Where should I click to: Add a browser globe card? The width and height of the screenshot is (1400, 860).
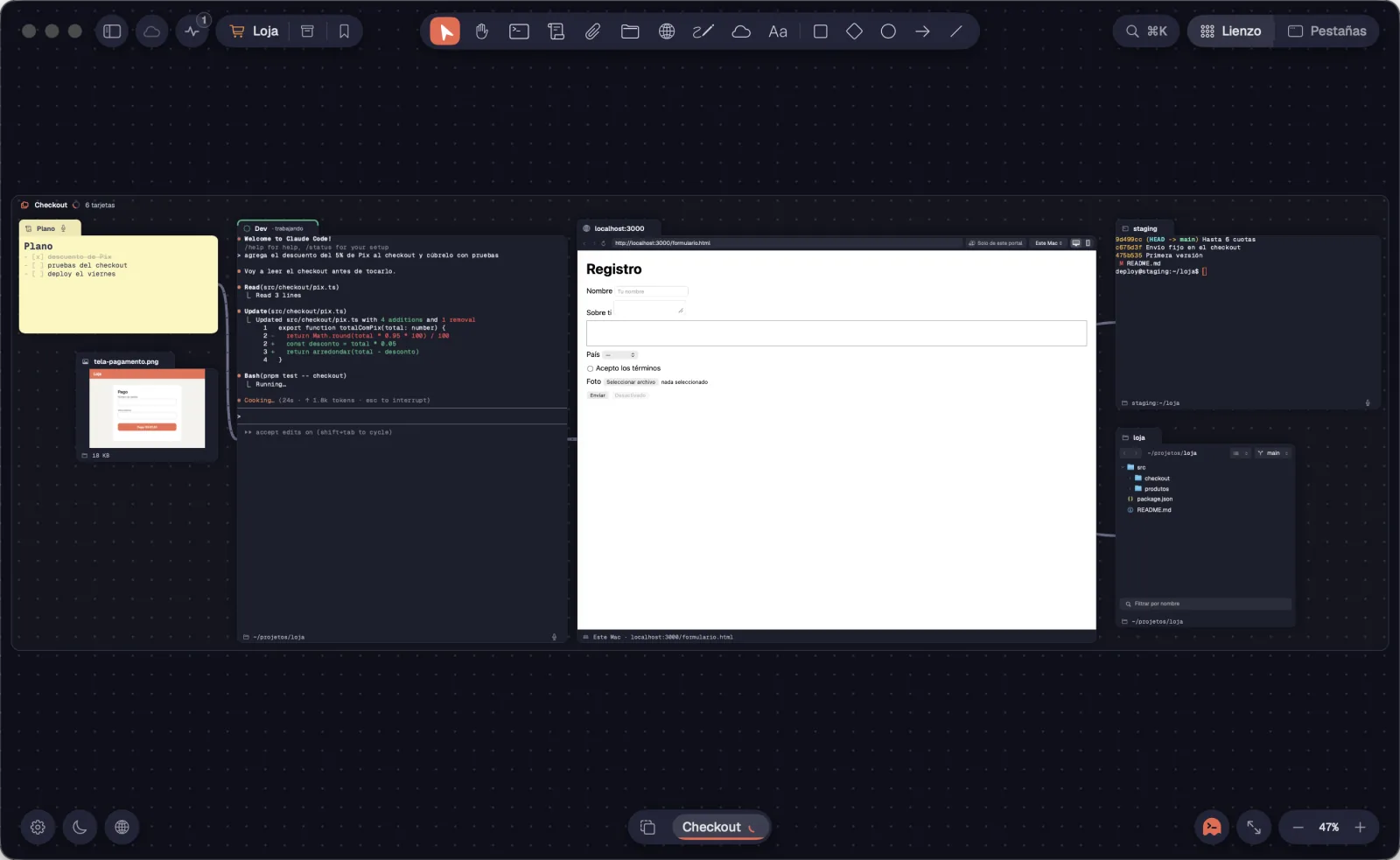pos(667,31)
